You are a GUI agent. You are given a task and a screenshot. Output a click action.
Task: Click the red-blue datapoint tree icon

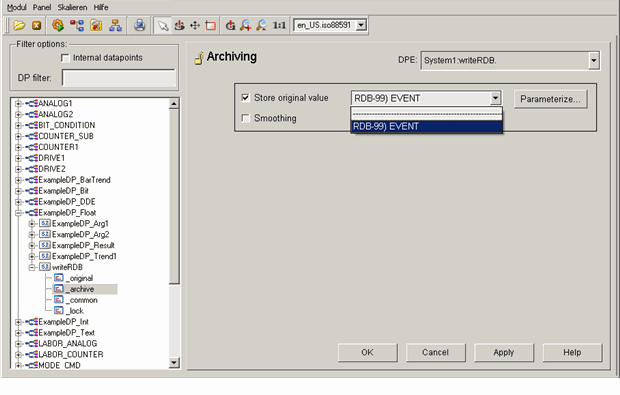[77, 25]
